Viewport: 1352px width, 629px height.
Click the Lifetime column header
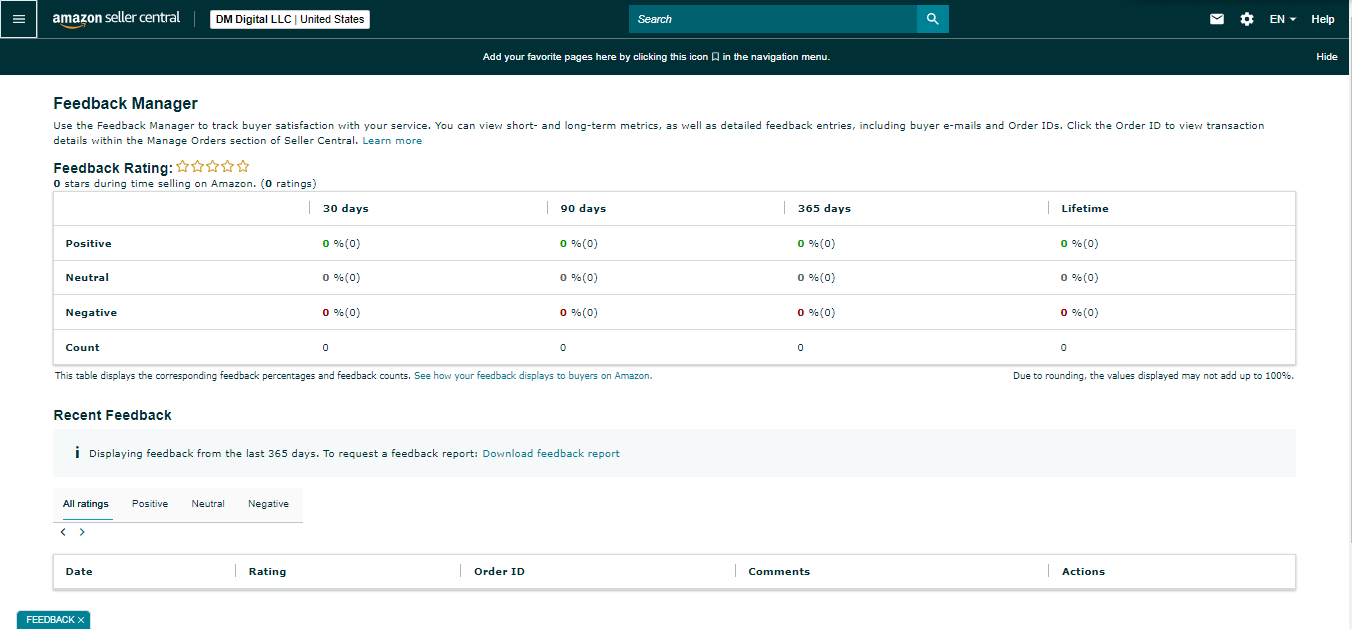pos(1085,209)
